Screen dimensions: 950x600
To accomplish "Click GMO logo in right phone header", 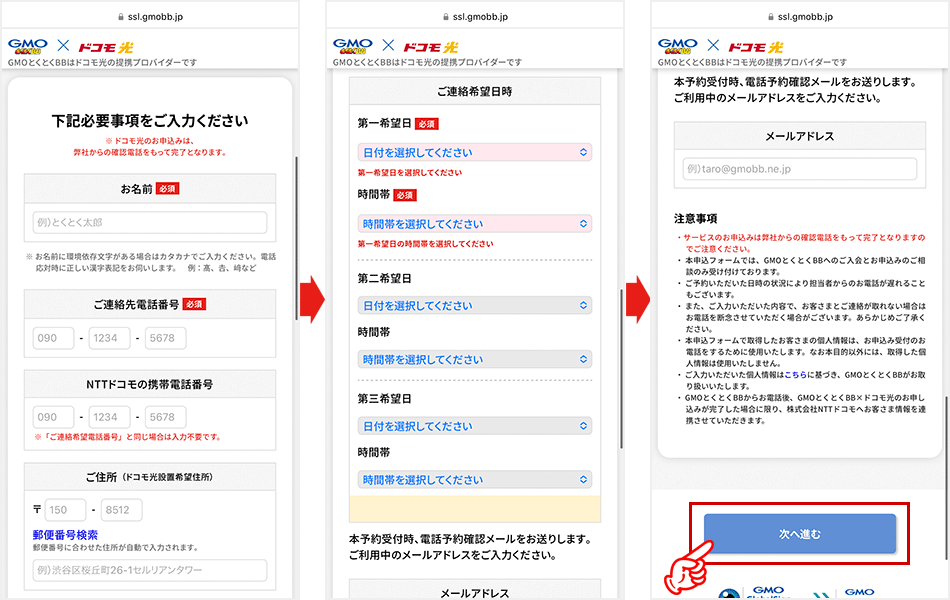I will [677, 46].
